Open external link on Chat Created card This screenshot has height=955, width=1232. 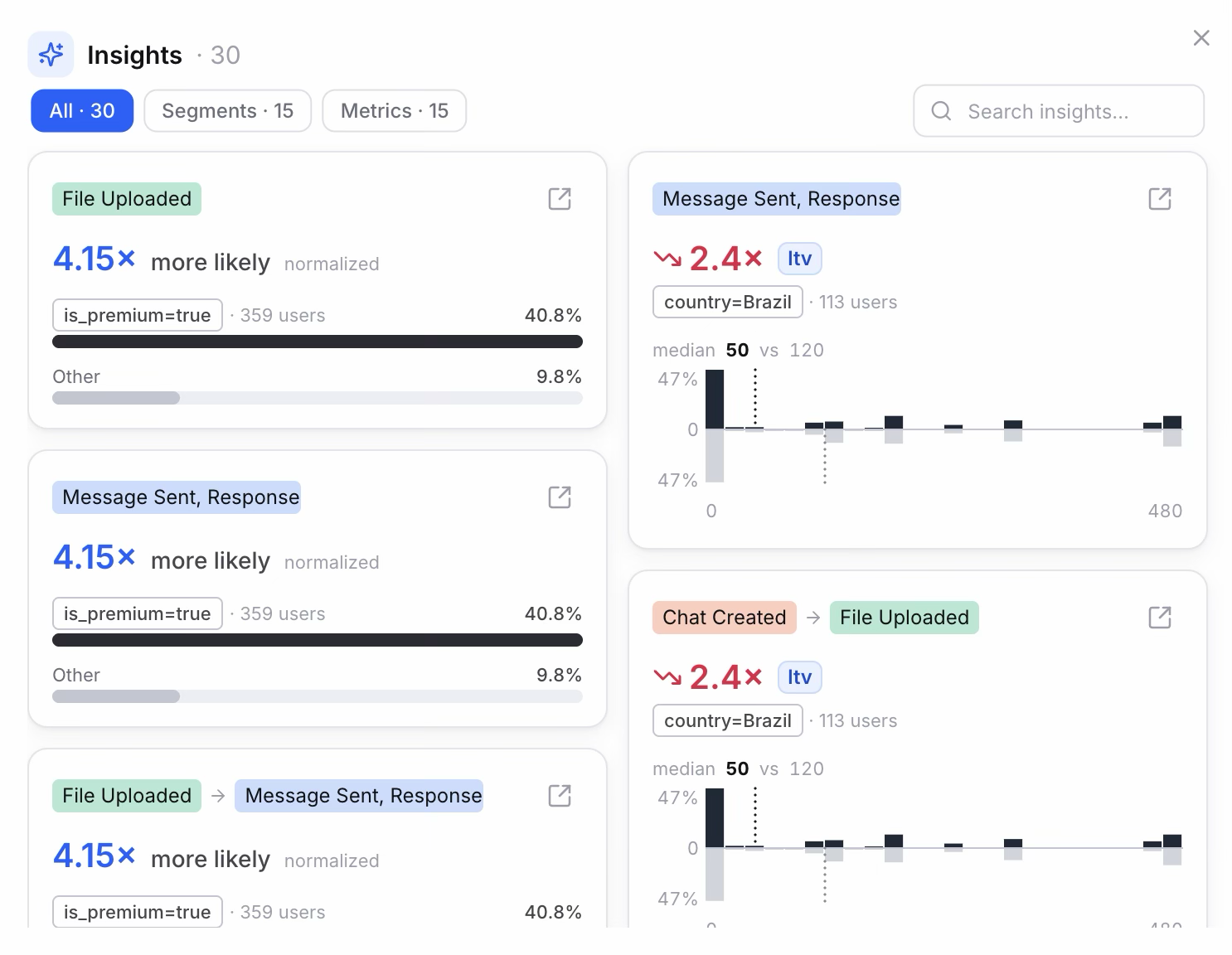tap(1160, 618)
